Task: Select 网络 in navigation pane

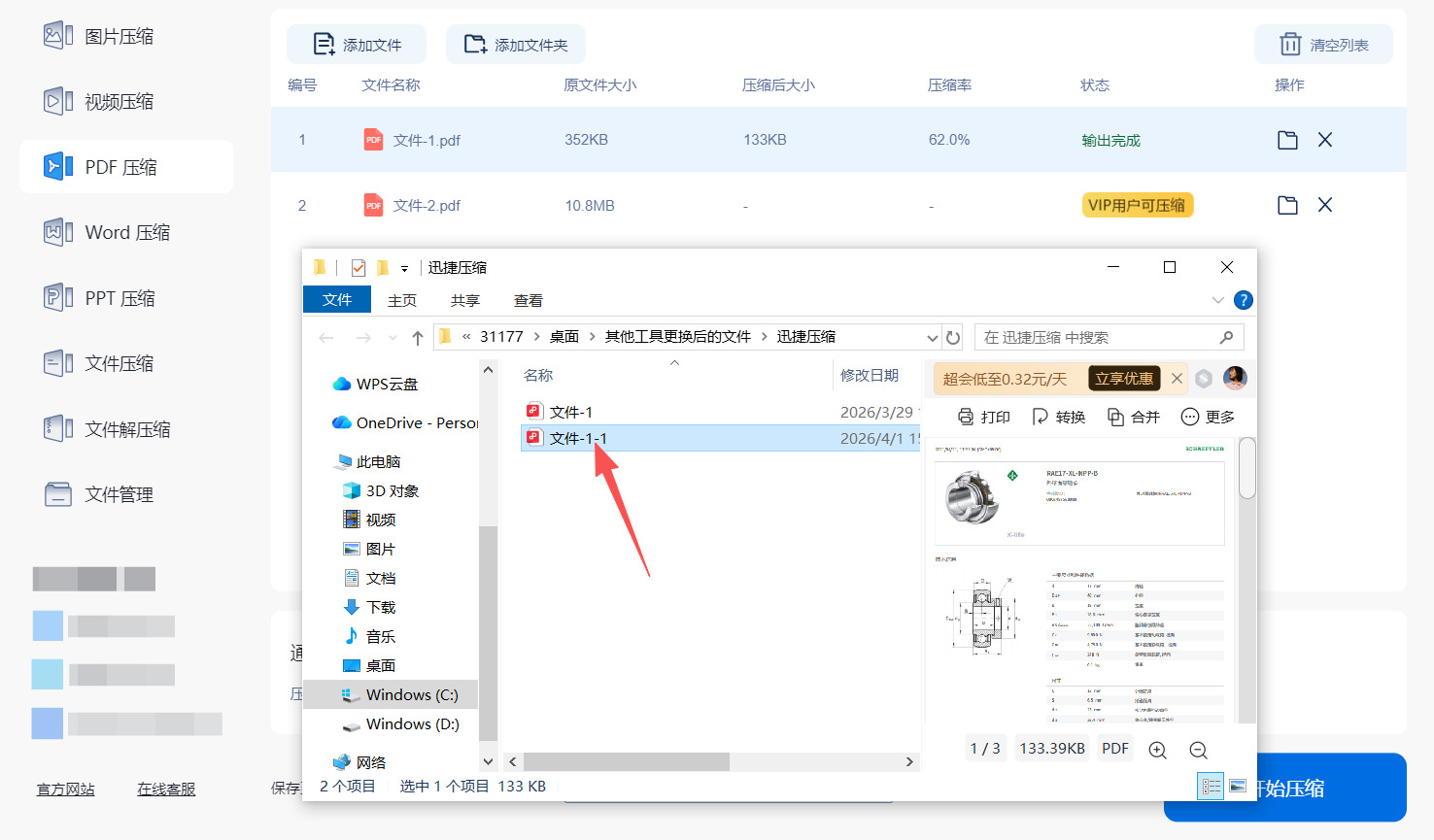Action: [x=359, y=763]
